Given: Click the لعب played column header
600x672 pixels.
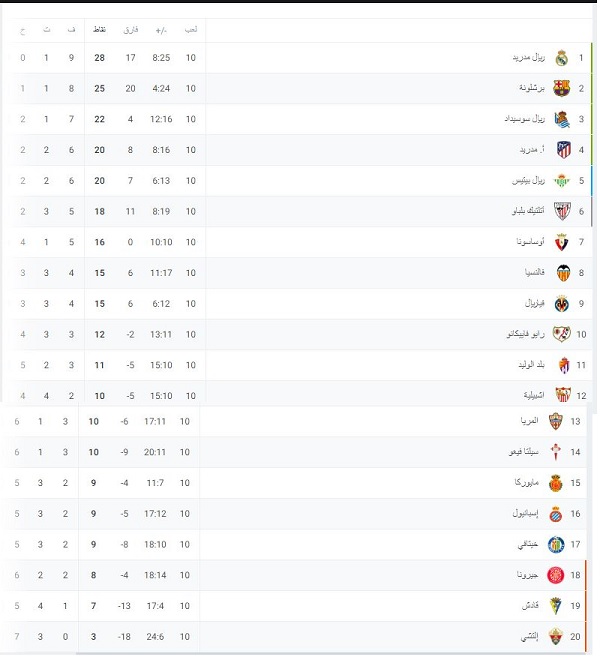Looking at the screenshot, I should pyautogui.click(x=190, y=30).
